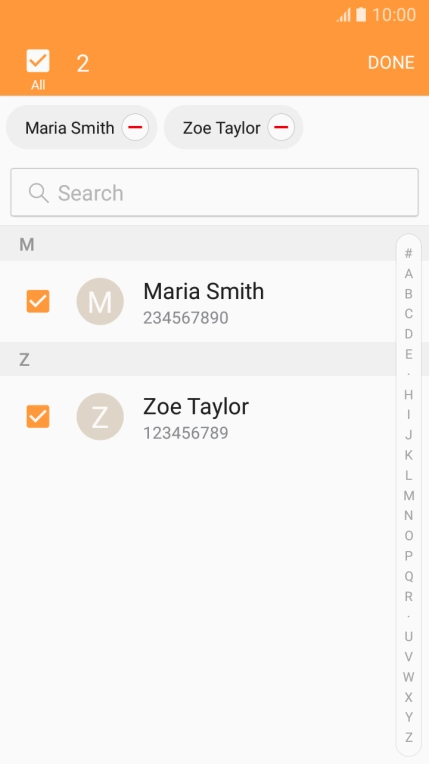Uncheck Maria Smith's checkbox

(38, 301)
